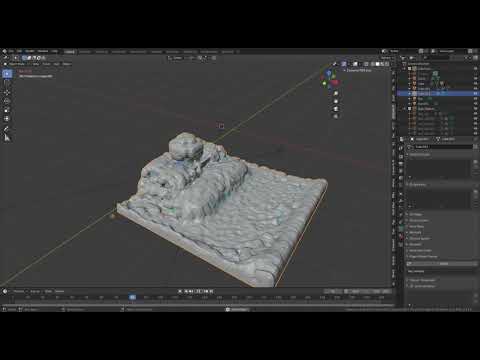Viewport: 480px width, 360px height.
Task: Expand the Vertex Colors panel
Action: (x=418, y=220)
